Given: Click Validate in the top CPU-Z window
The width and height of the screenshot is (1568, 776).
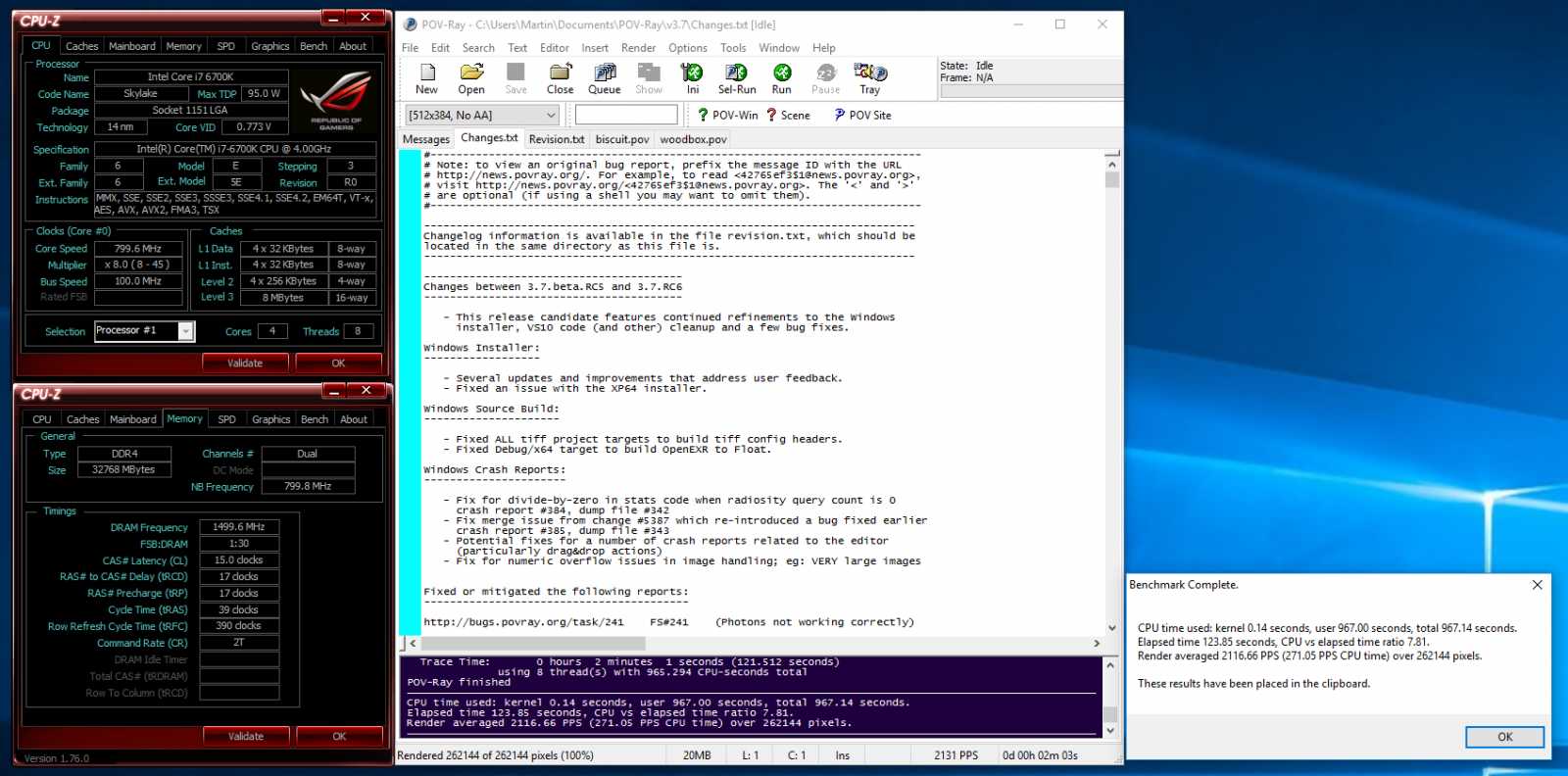Looking at the screenshot, I should point(245,363).
